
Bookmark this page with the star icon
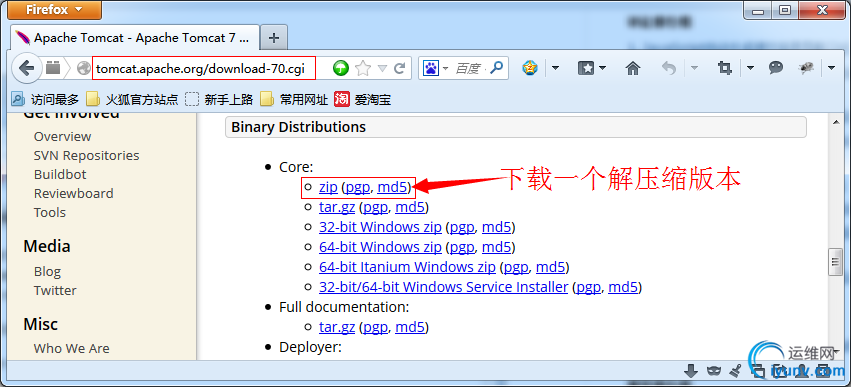click(x=363, y=68)
